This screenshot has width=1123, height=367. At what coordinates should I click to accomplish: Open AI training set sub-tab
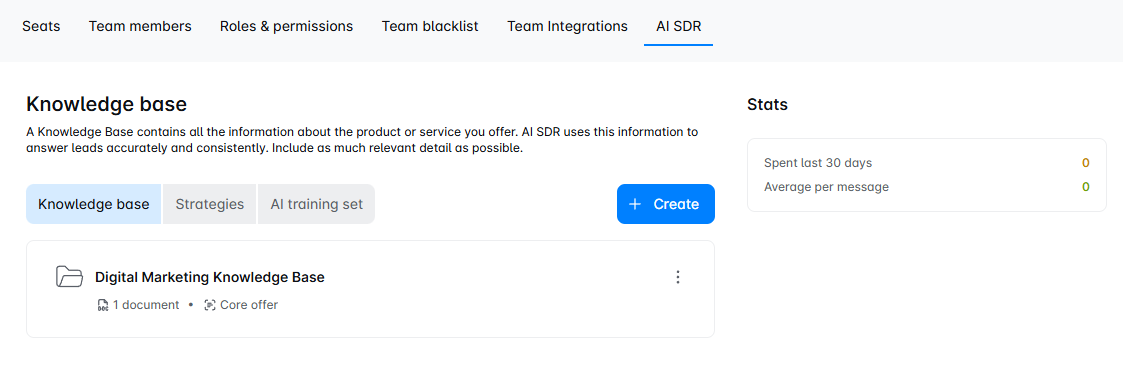pos(317,204)
